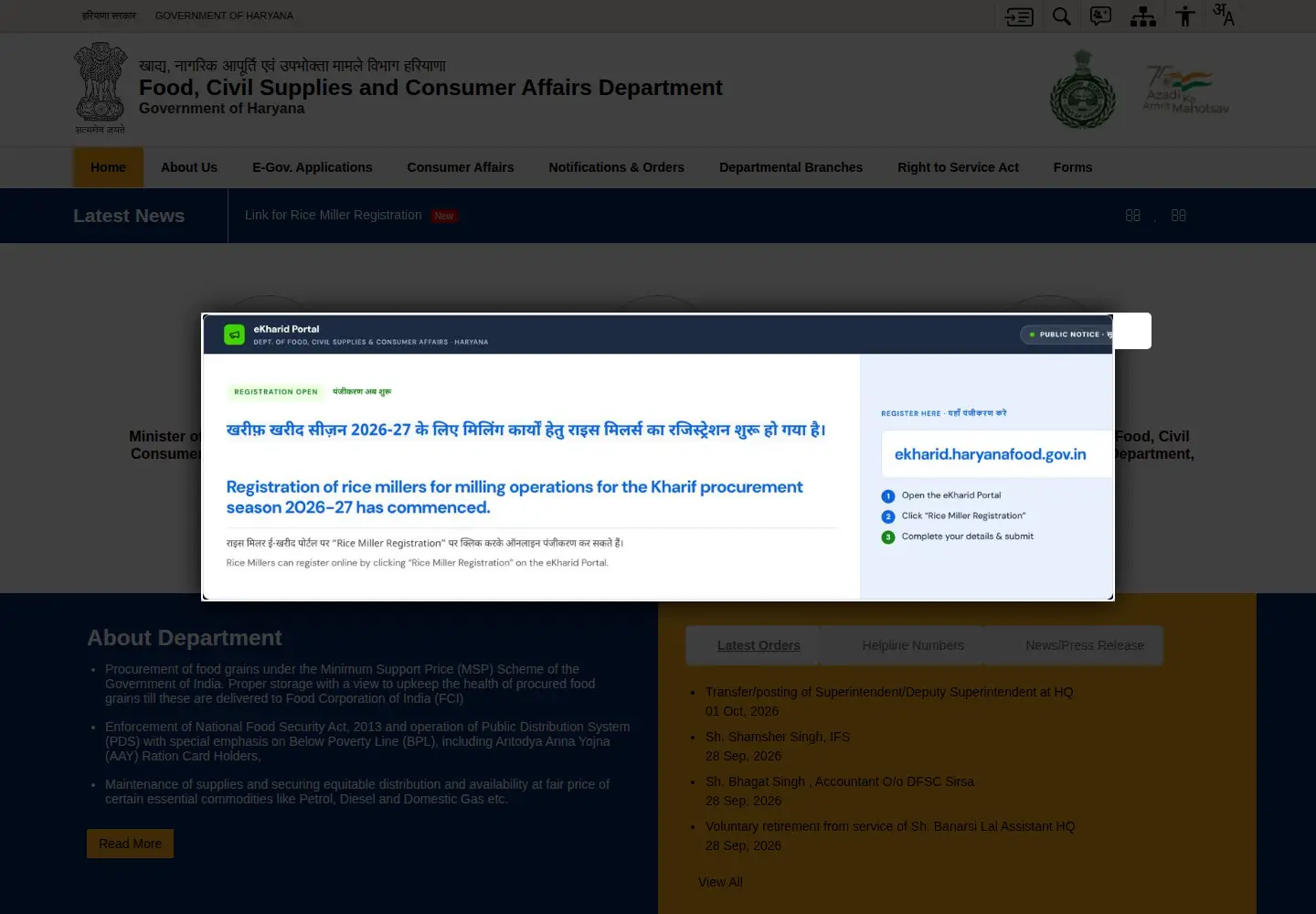
Task: Click the PUBLIC NOTICE pill in popup header
Action: click(x=1067, y=335)
